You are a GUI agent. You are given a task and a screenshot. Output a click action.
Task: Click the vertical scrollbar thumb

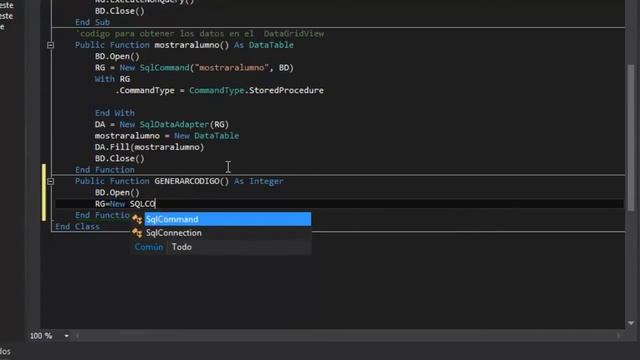point(631,137)
